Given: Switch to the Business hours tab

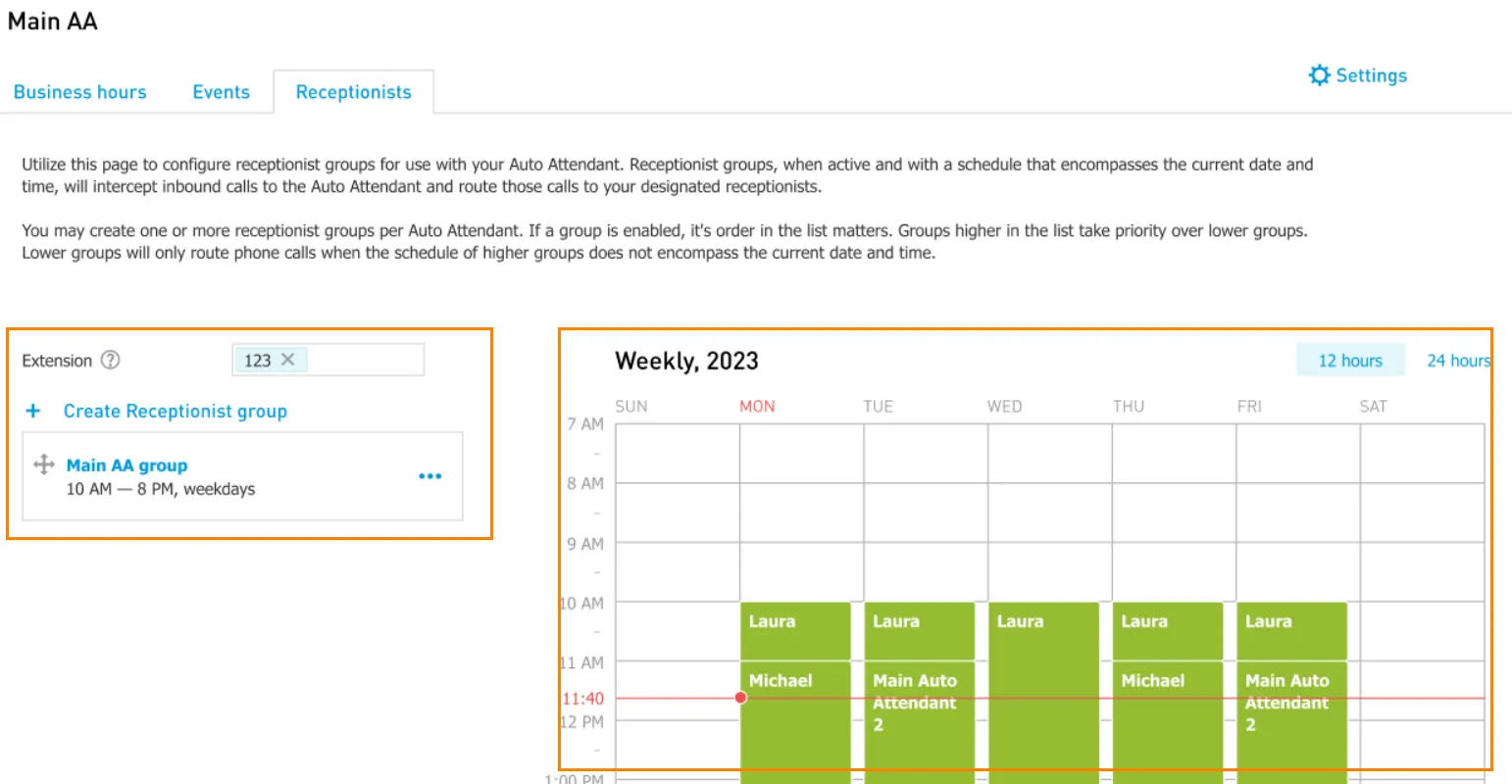Looking at the screenshot, I should [x=80, y=92].
